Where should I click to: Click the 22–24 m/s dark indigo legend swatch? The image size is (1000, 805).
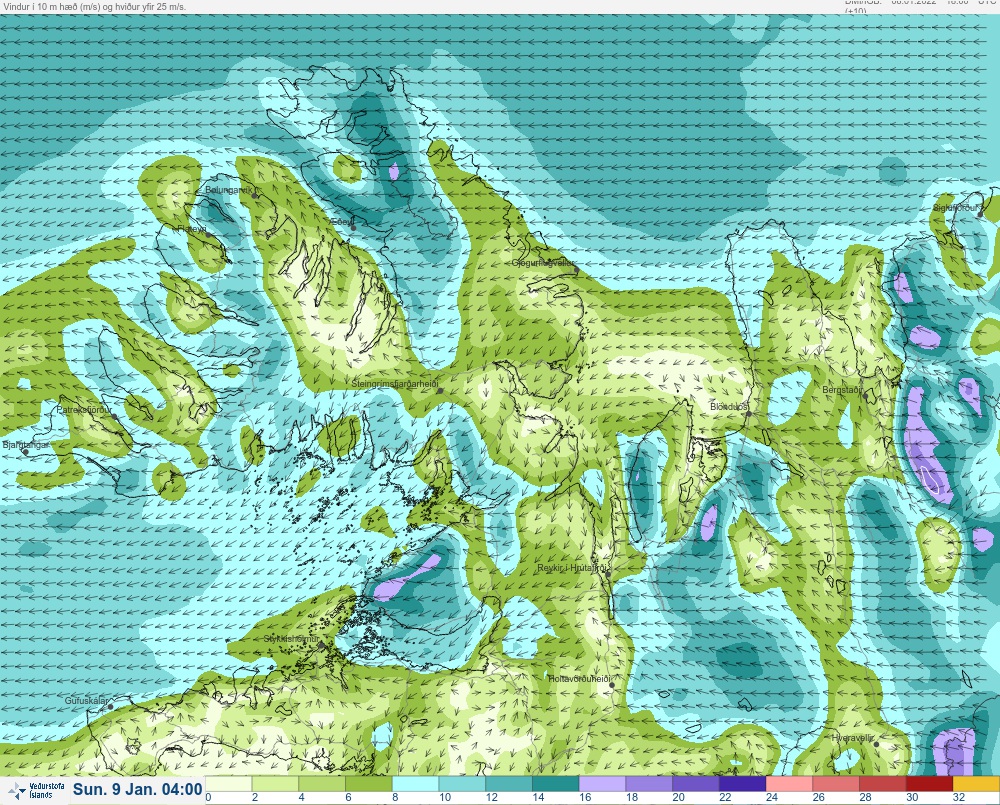coord(742,783)
